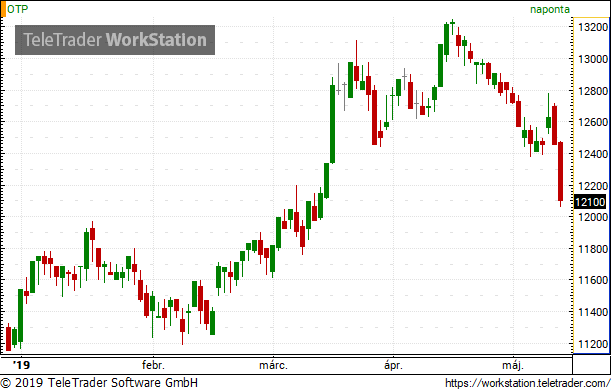
Task: Click the 'naponta' interval label
Action: (x=550, y=9)
